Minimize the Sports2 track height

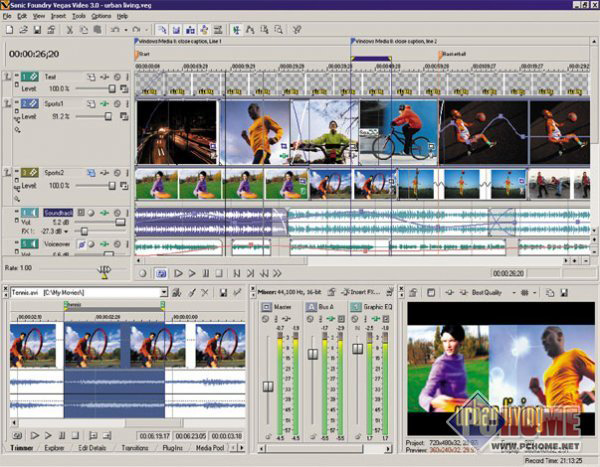(16, 172)
